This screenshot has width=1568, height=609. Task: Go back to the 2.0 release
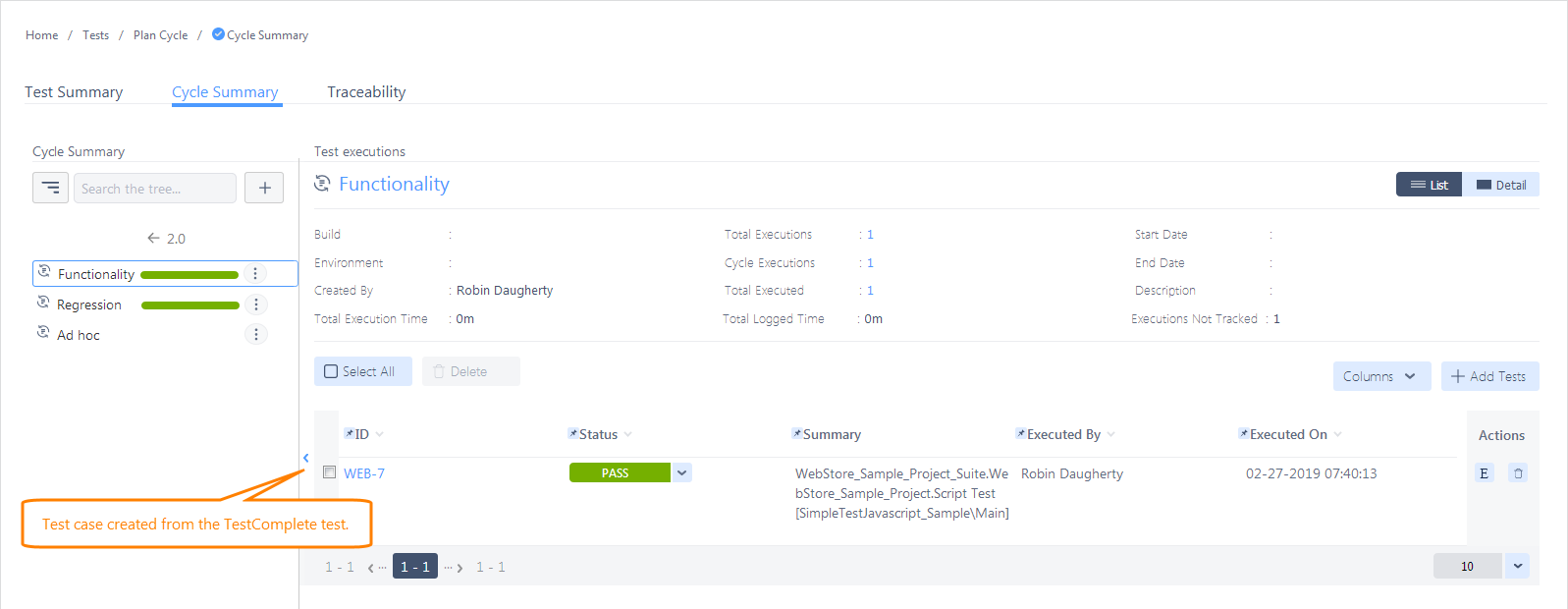(x=166, y=239)
